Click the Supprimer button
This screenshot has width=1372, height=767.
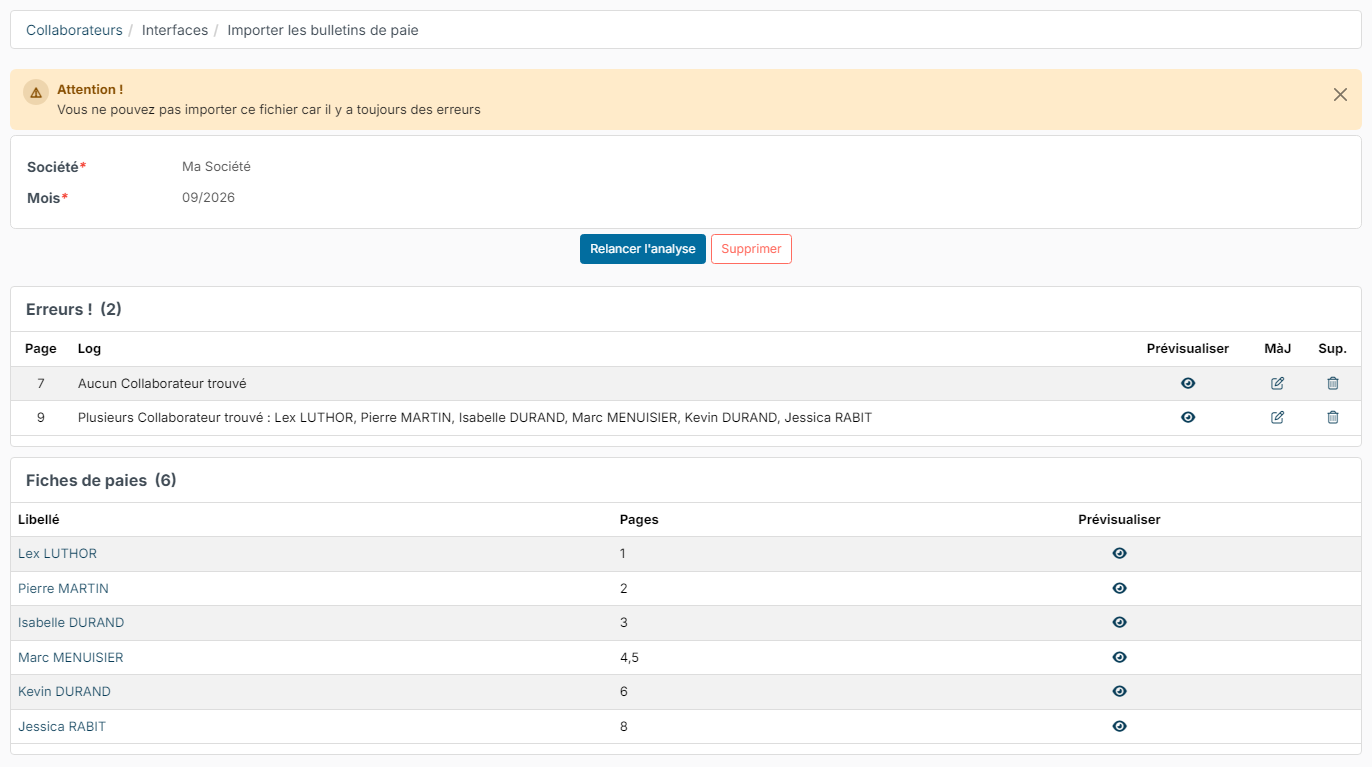point(751,249)
